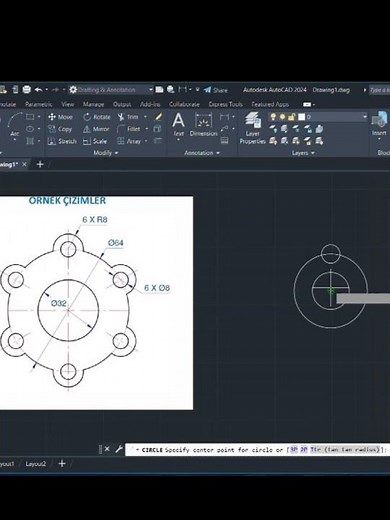Close the Drawing1 file tab
Viewport: 390px width, 520px height.
(24, 164)
